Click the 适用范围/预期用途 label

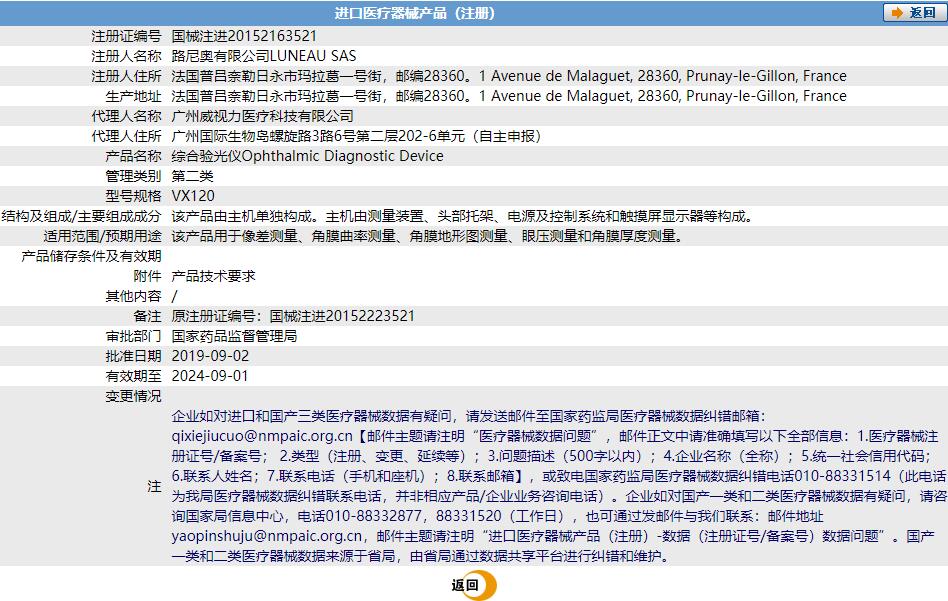102,236
